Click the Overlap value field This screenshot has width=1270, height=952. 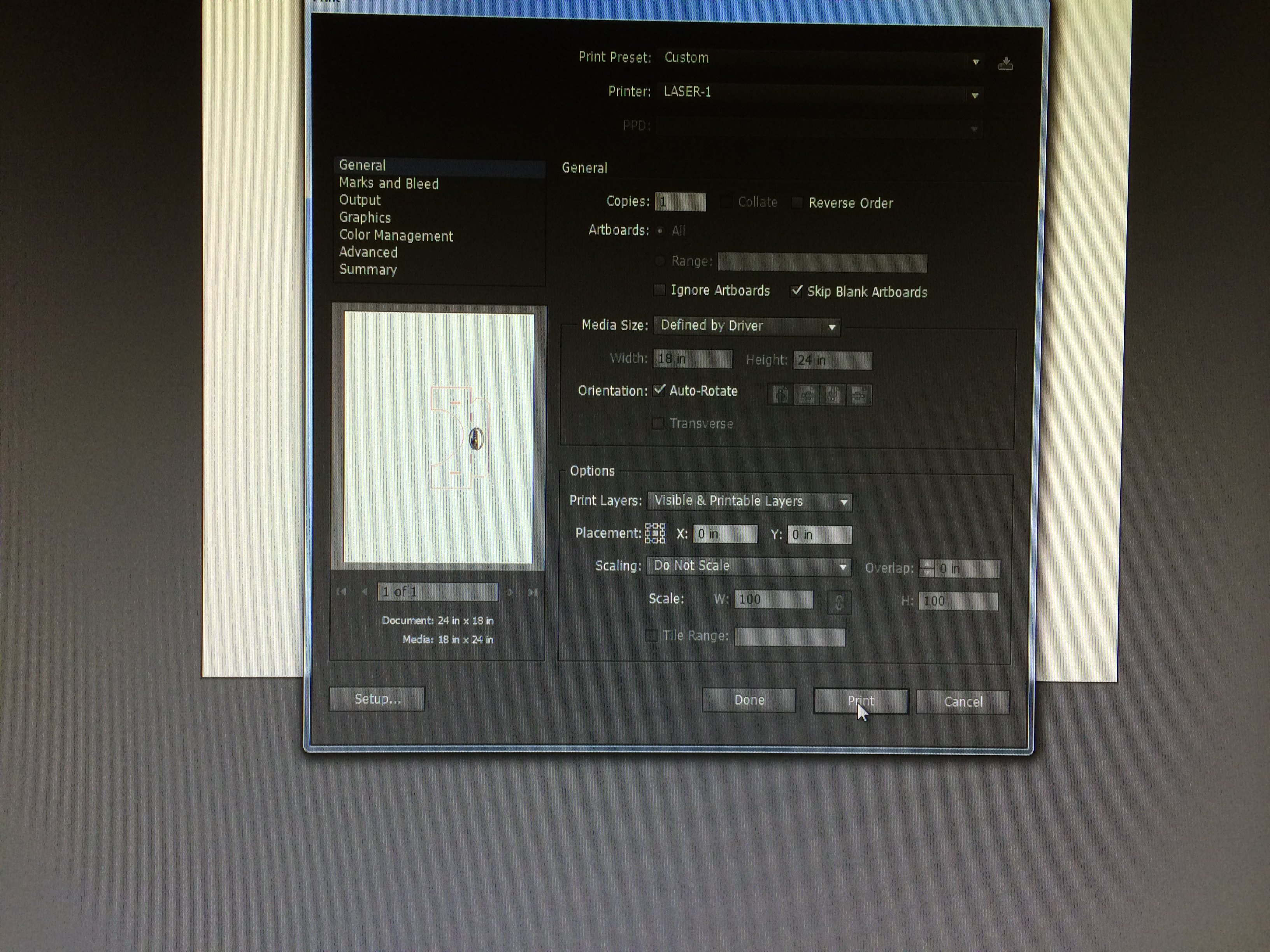(x=967, y=569)
